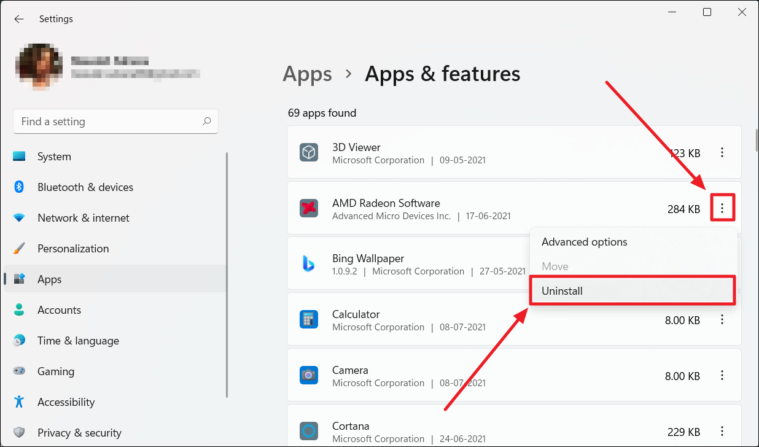Click Camera app icon
Viewport: 759px width, 447px height.
click(x=308, y=375)
